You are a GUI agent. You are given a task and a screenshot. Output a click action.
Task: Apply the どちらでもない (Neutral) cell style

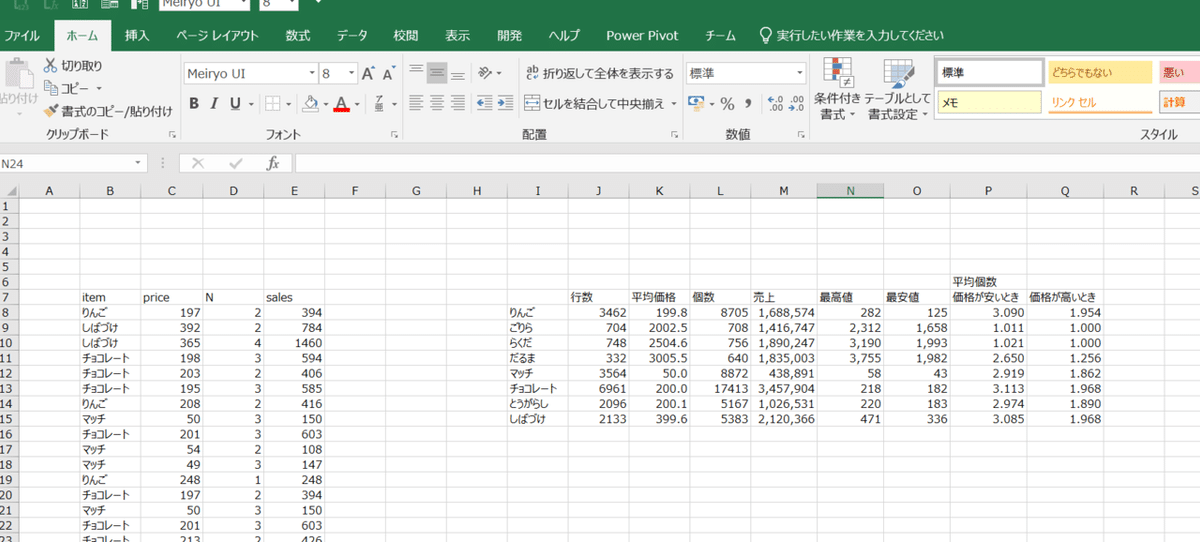pyautogui.click(x=1099, y=73)
